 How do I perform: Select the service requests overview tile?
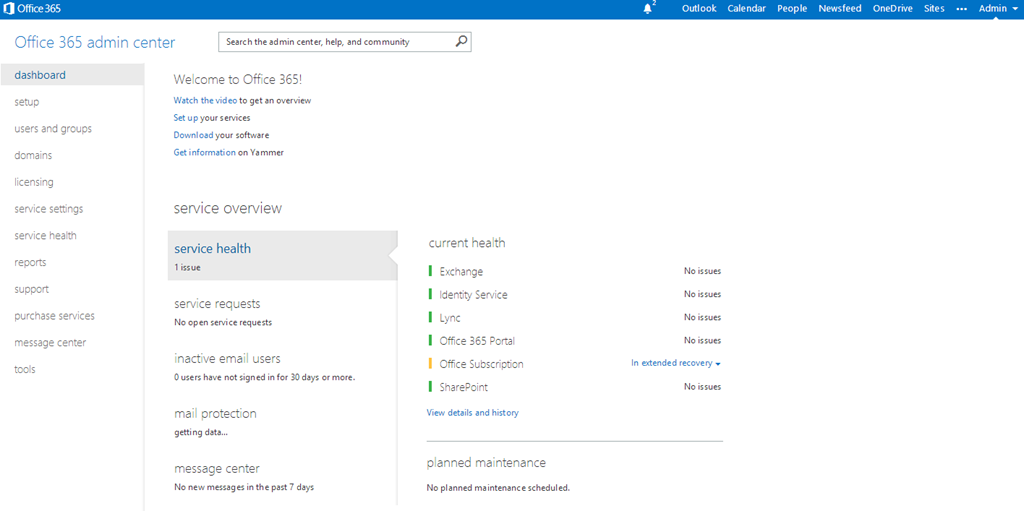282,311
